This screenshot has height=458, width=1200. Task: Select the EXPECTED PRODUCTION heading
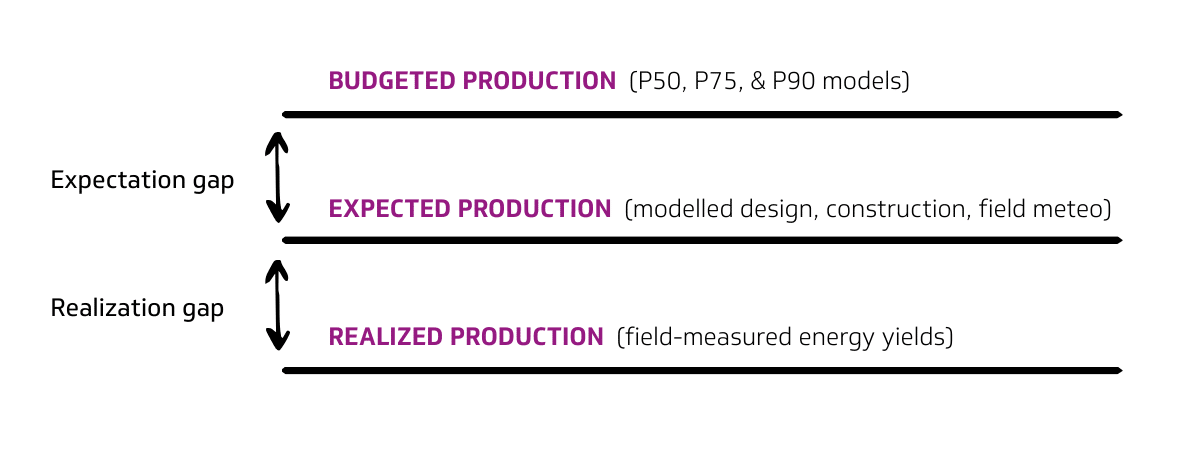tap(469, 209)
